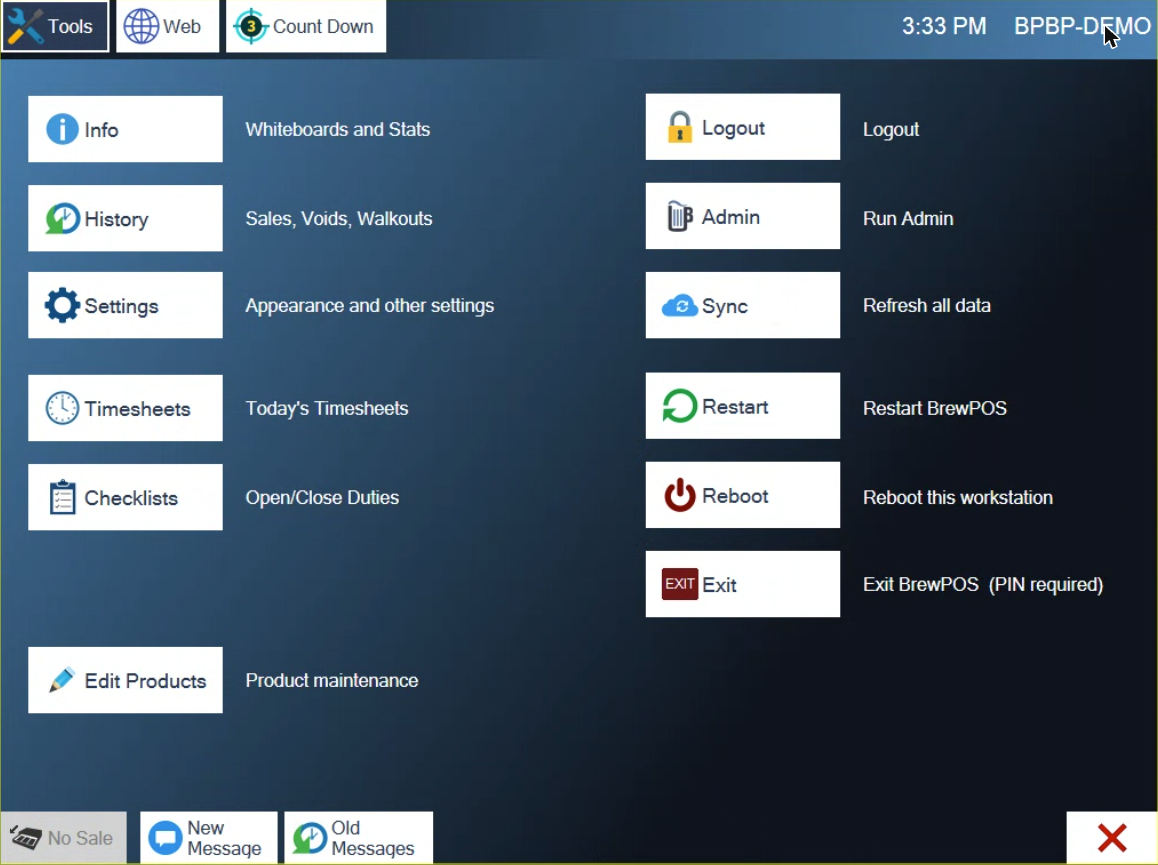Click the 'Info' button label
1158x865 pixels.
(101, 130)
